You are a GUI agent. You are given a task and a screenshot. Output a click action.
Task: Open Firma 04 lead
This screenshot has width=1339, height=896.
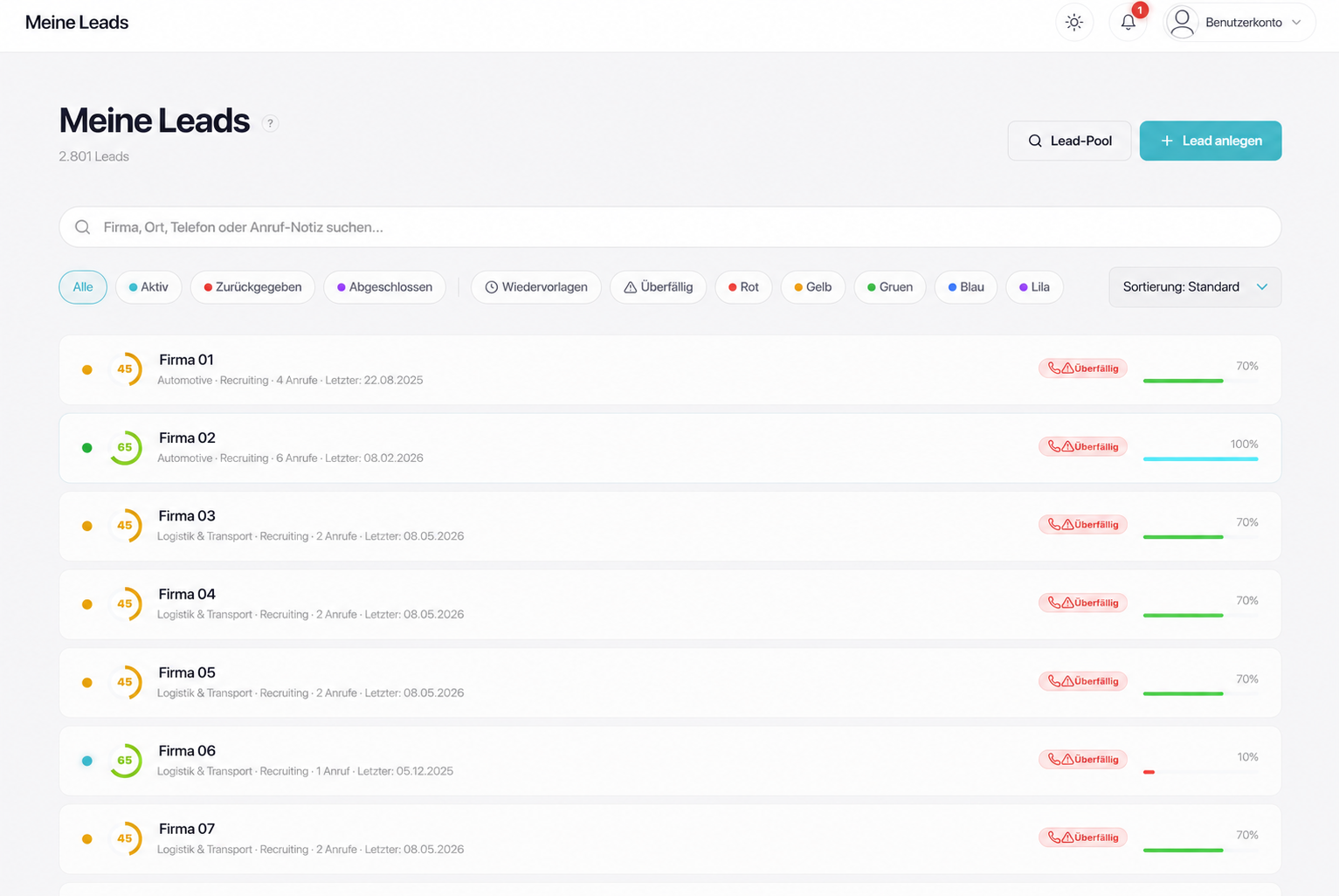click(670, 604)
